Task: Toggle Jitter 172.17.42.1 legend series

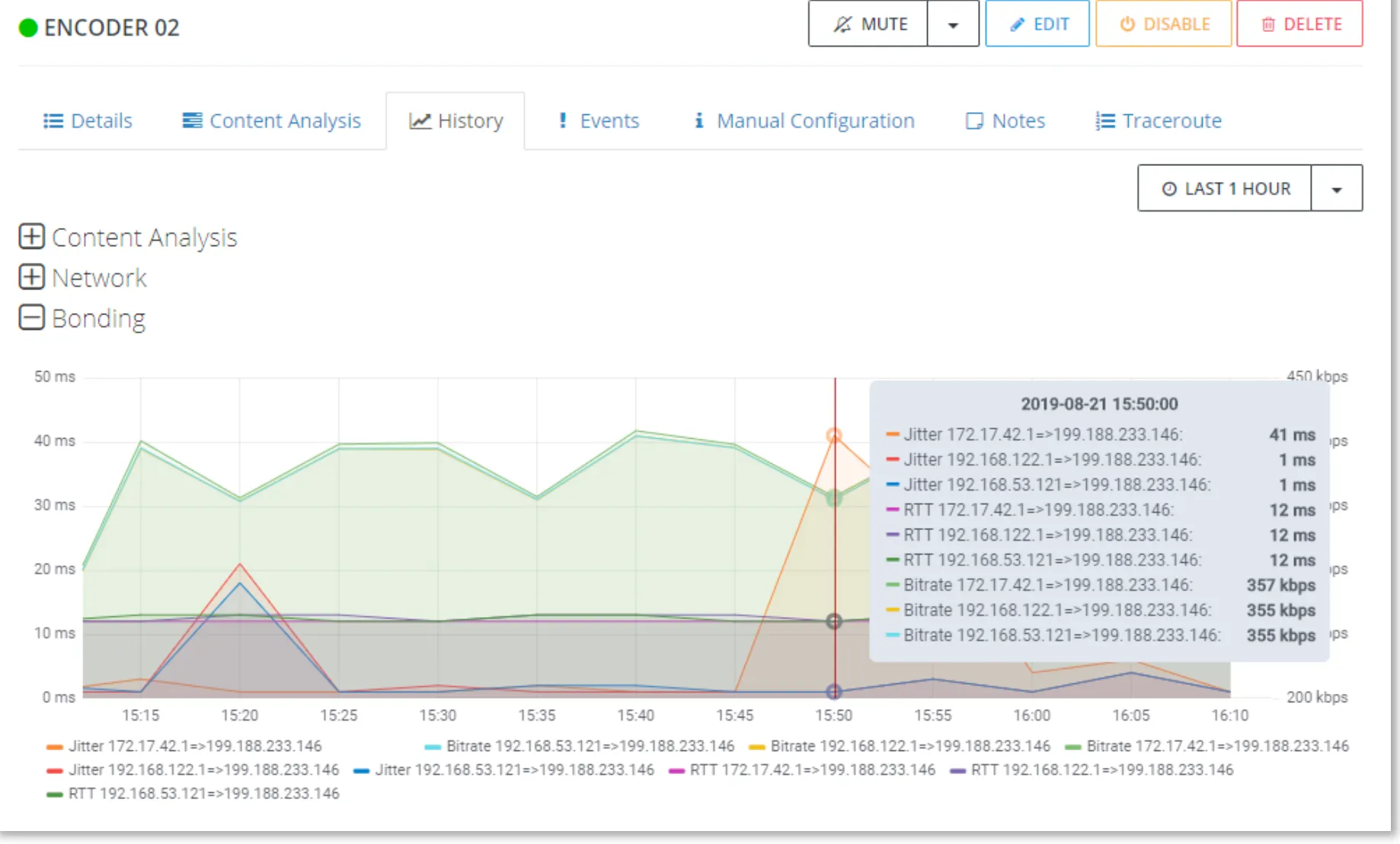Action: (x=184, y=746)
